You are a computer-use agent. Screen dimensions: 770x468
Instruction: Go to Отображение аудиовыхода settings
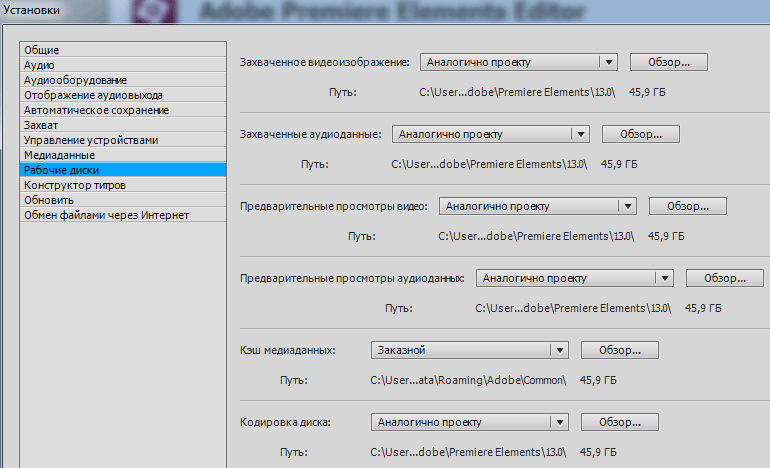point(123,95)
